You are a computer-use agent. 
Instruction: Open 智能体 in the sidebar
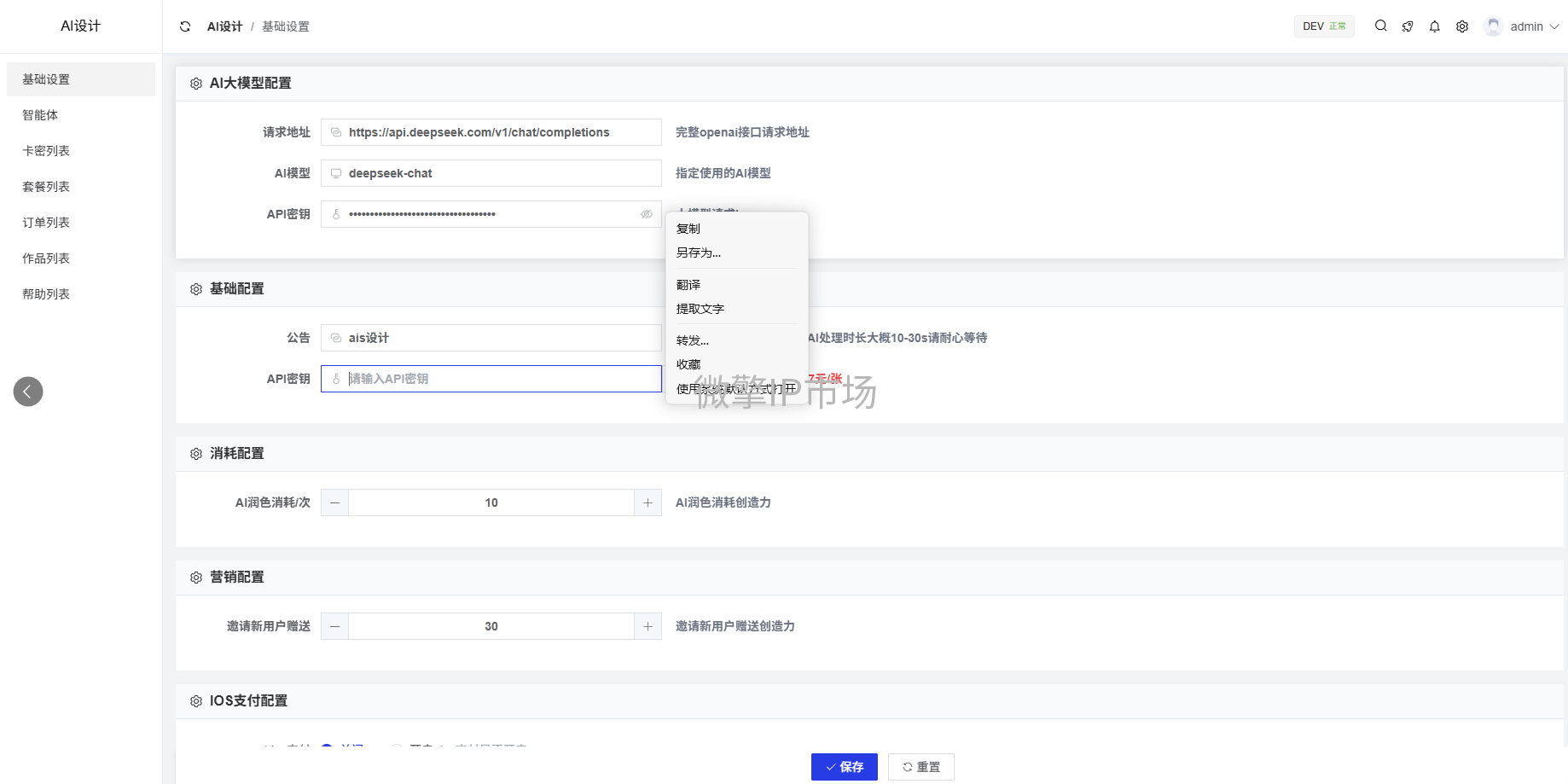41,115
